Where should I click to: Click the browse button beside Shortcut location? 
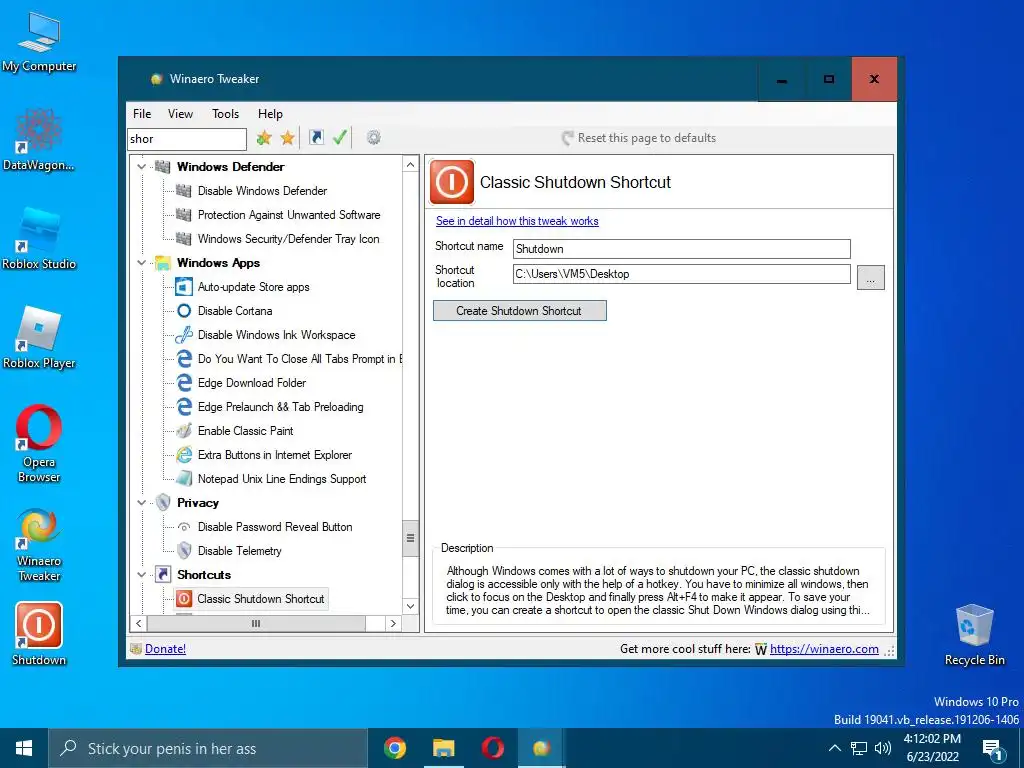871,278
